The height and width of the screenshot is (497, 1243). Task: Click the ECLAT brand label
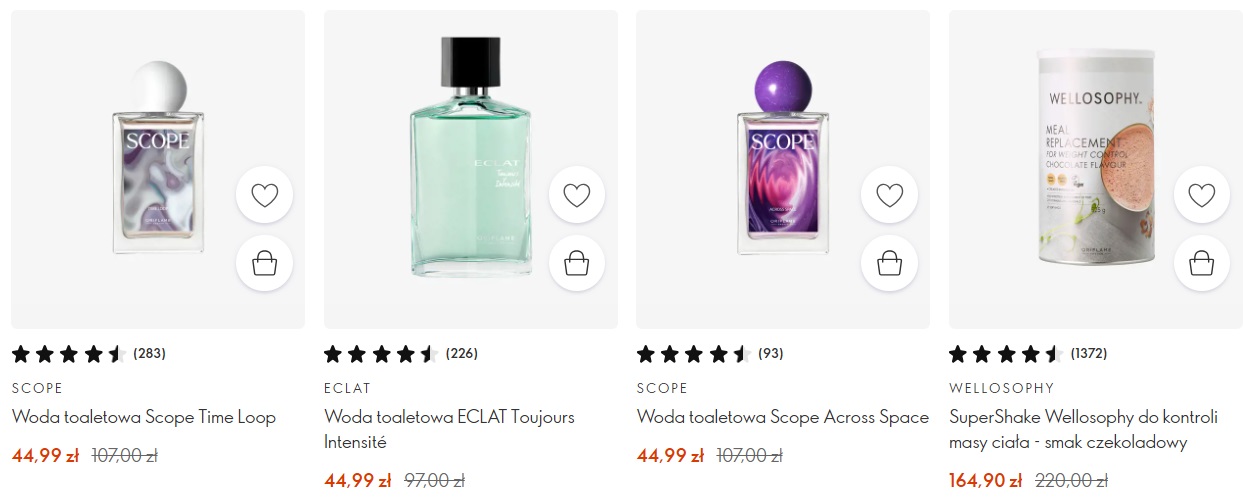347,388
